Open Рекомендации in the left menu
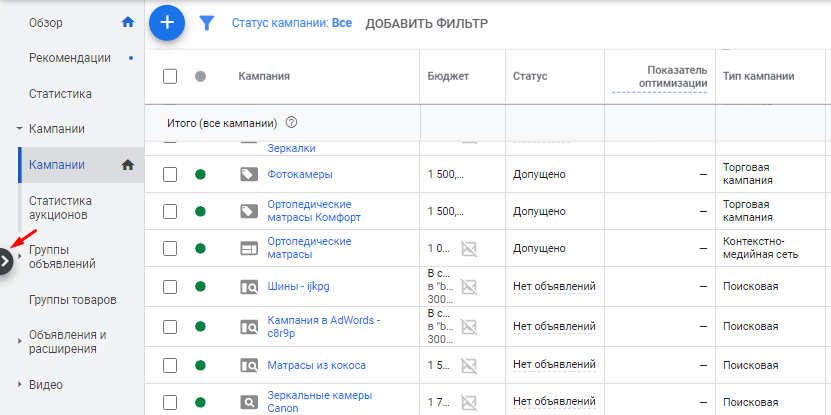Screen dimensions: 831x415 [70, 58]
